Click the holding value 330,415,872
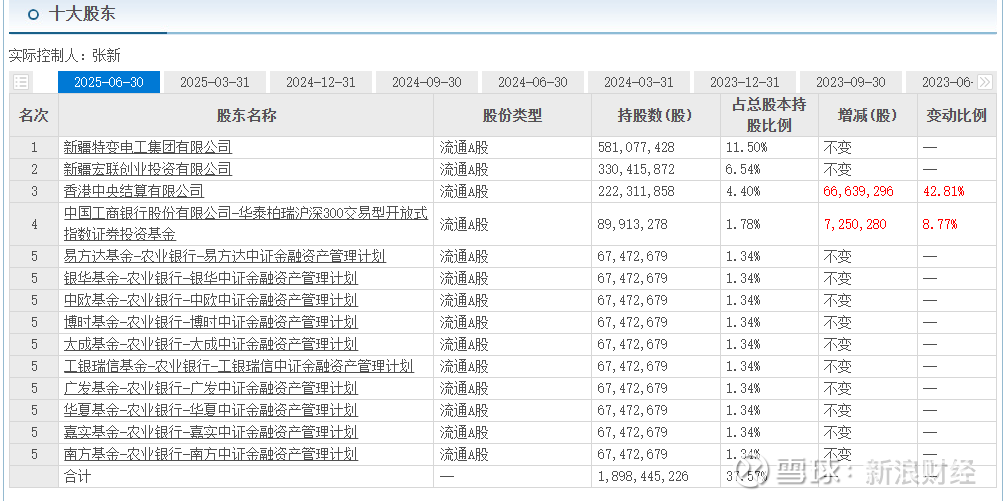This screenshot has height=502, width=1005. [x=636, y=169]
